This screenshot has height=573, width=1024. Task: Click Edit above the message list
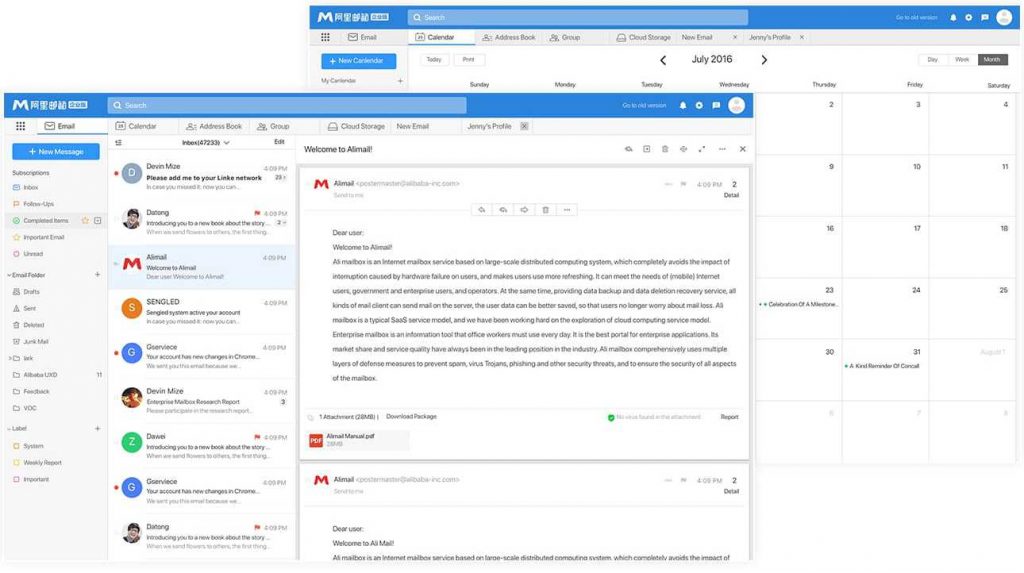coord(279,142)
